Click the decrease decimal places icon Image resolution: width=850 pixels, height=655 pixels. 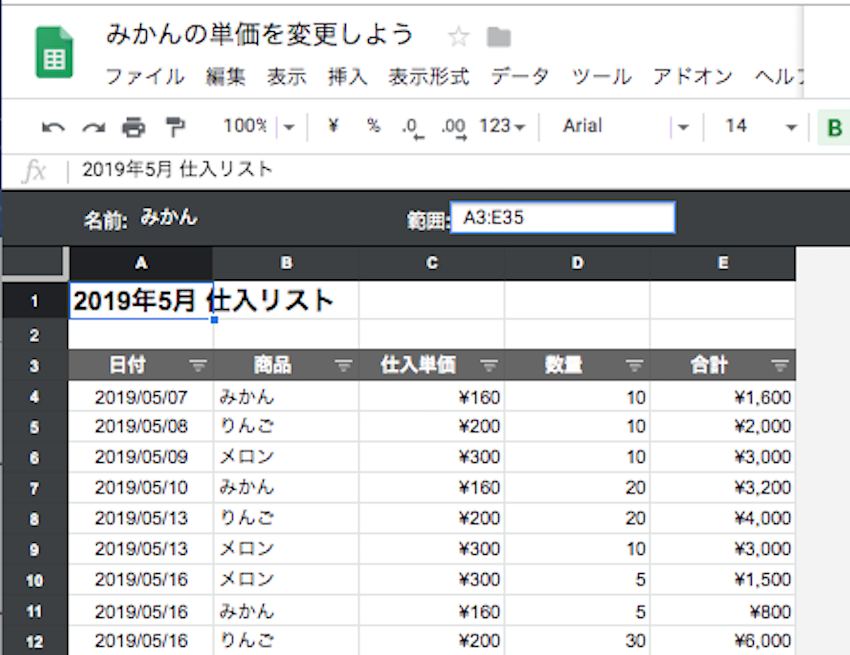[411, 127]
